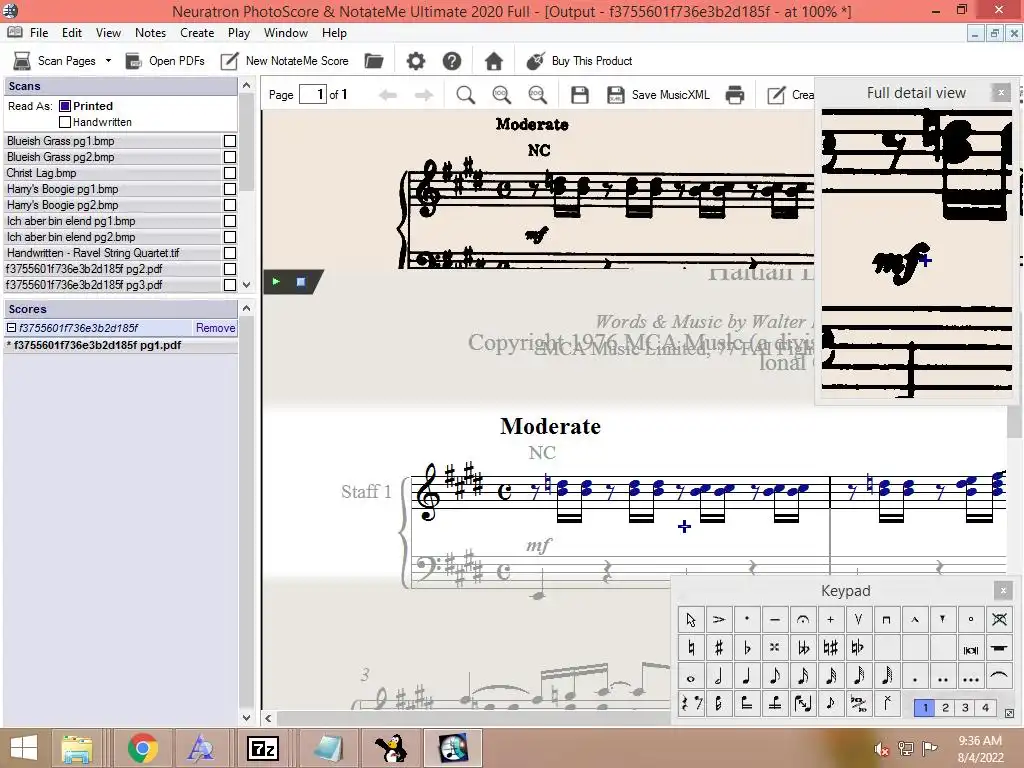Collapse the f3755601f736e3b2d185f score tree

11,328
